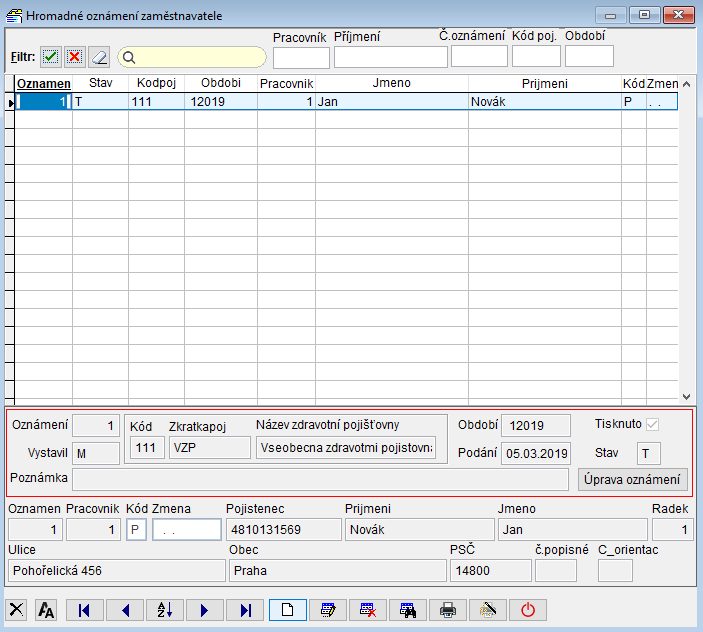Click the Stav field with 'T' in detail

pos(648,453)
